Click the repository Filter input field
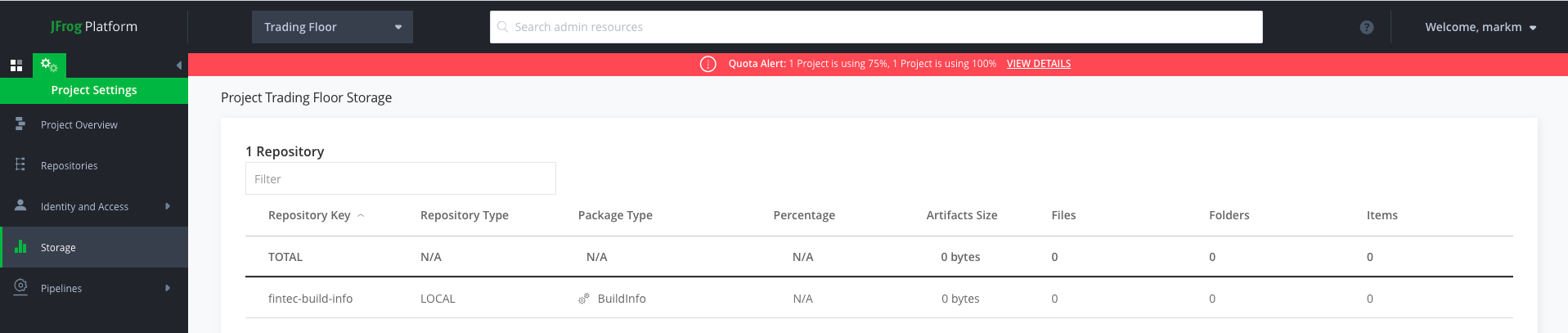Image resolution: width=1568 pixels, height=333 pixels. [400, 178]
